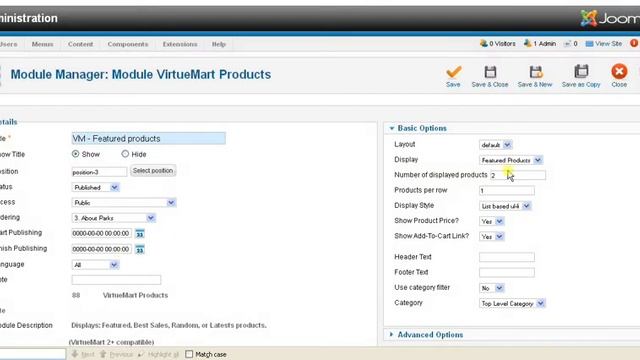
Task: Click the Products per row field
Action: (x=507, y=191)
